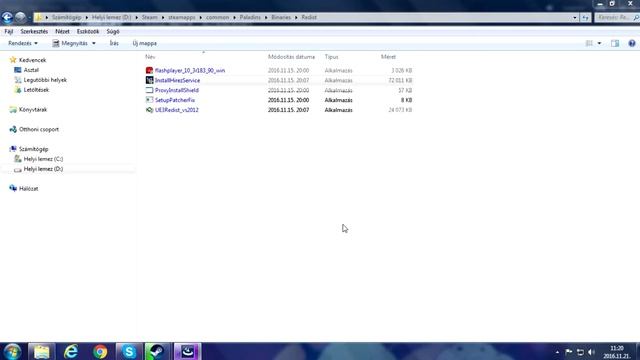Image resolution: width=640 pixels, height=360 pixels.
Task: Open Steam from the taskbar
Action: click(x=157, y=351)
